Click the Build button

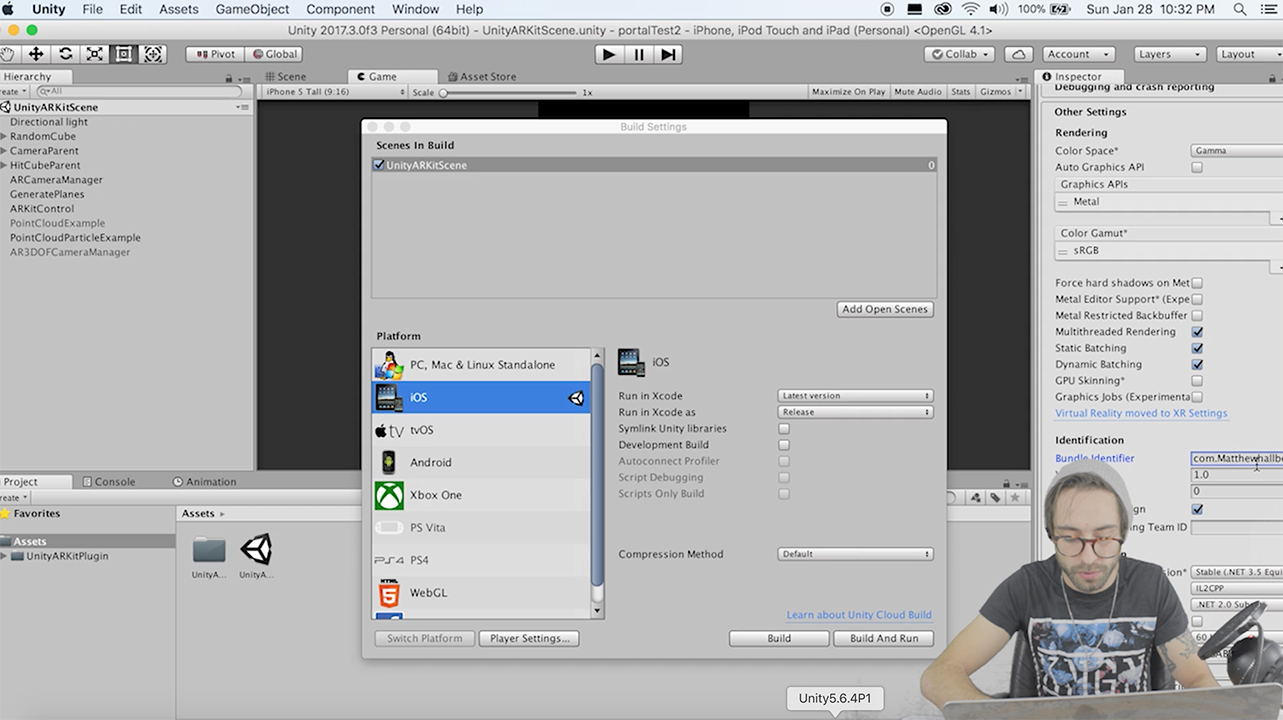point(779,638)
